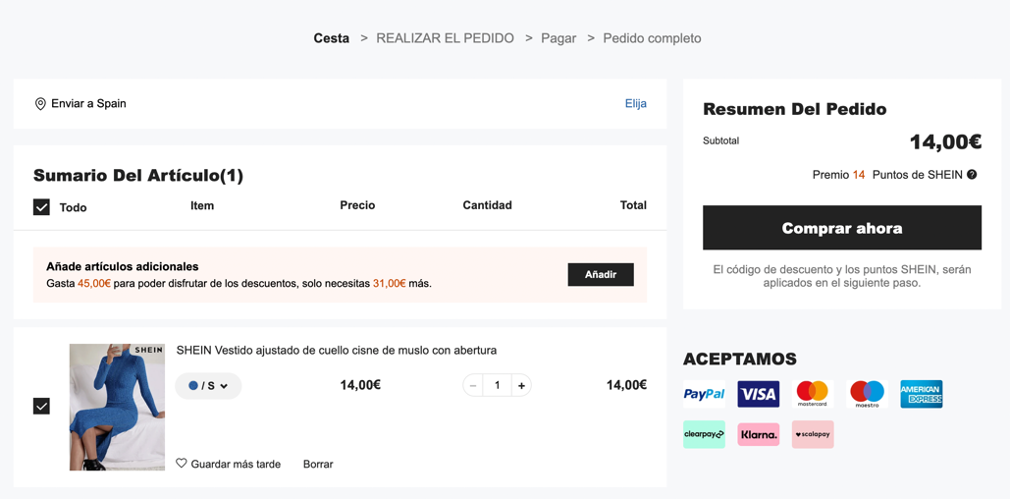Click the Visa card icon
Viewport: 1014px width, 504px height.
[758, 394]
